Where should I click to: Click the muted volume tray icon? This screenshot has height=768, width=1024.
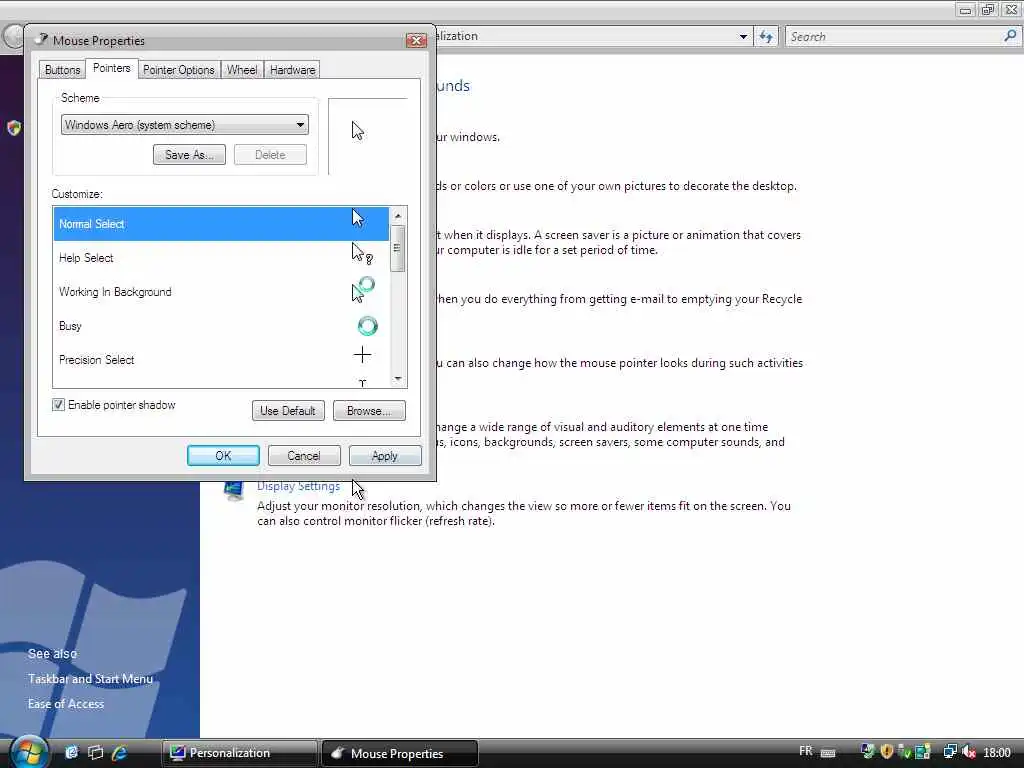[x=968, y=752]
